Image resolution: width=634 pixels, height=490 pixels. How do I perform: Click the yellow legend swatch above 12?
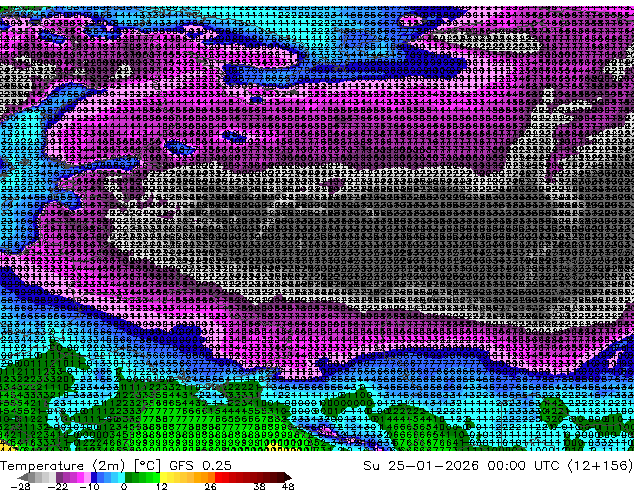(x=163, y=477)
